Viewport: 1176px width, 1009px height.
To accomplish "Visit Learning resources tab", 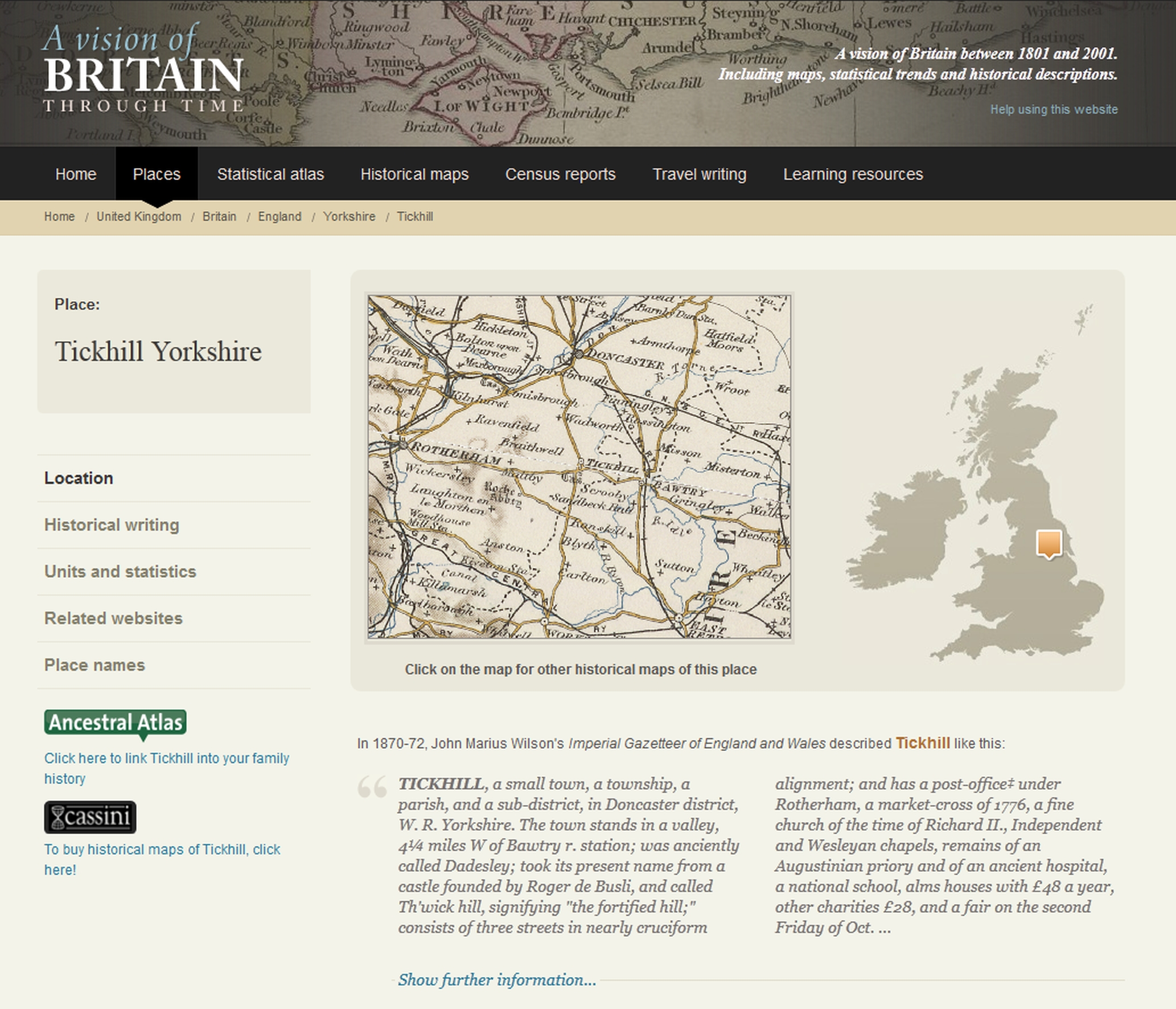I will pos(853,174).
